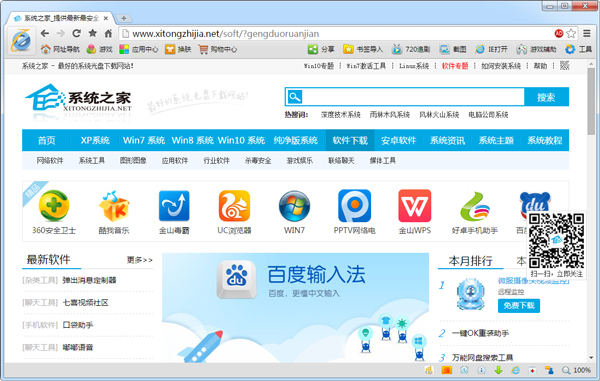Screen dimensions: 600x381
Task: Open 弹出消息定制器 software entry
Action: tap(89, 280)
